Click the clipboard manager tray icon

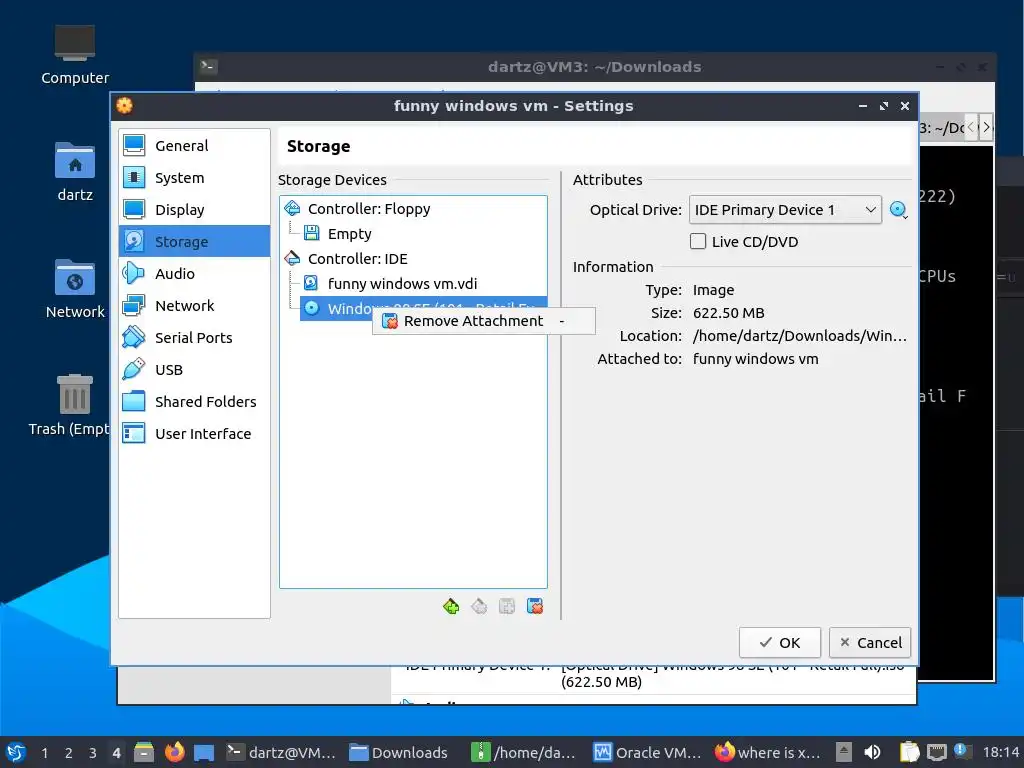coord(909,752)
